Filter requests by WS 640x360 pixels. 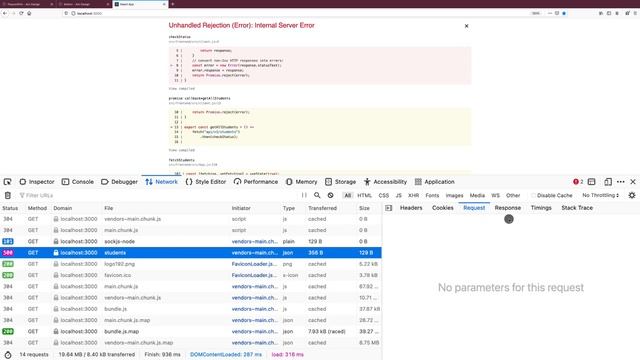[496, 196]
